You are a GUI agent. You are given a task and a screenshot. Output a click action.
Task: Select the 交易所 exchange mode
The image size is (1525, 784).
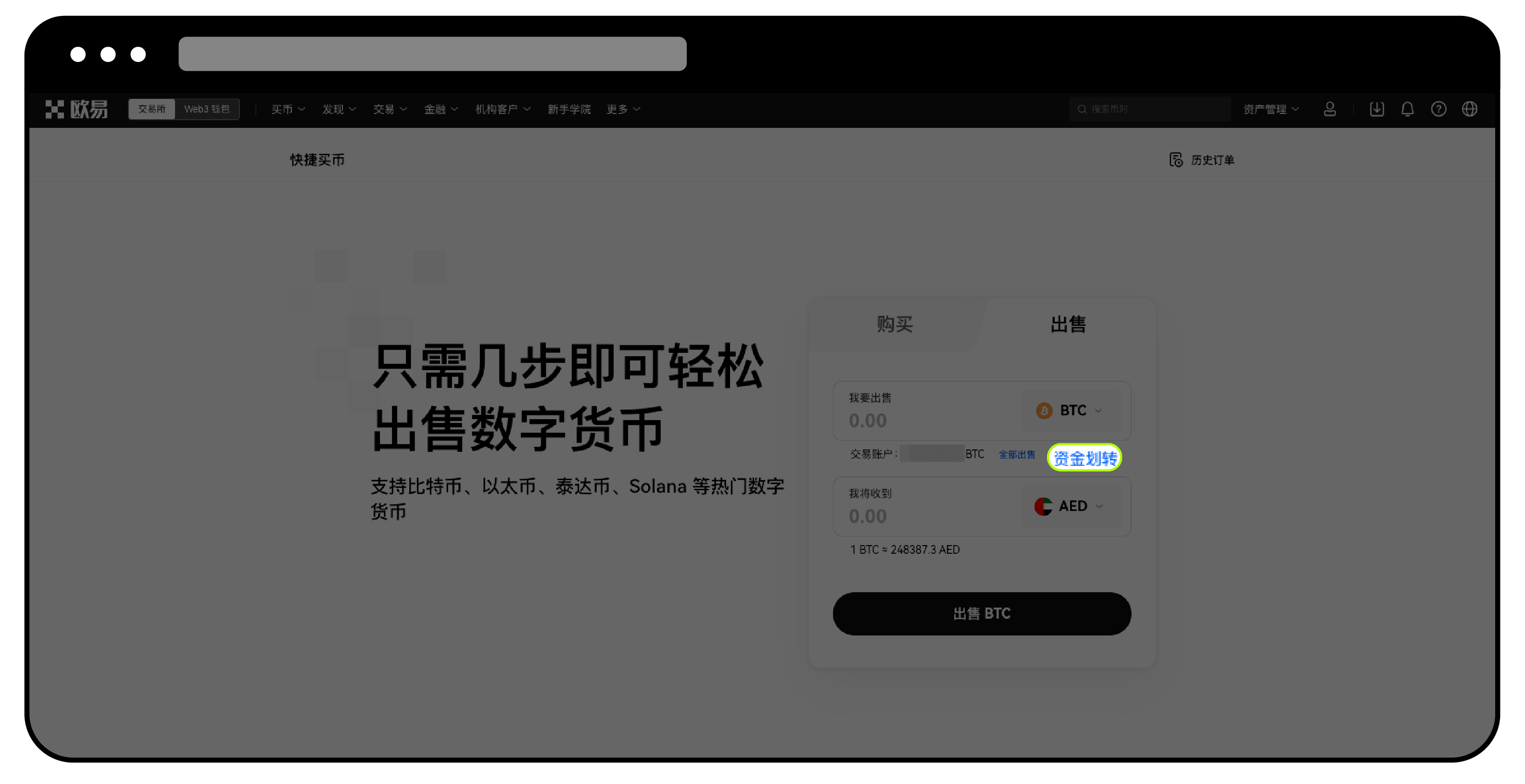tap(151, 109)
